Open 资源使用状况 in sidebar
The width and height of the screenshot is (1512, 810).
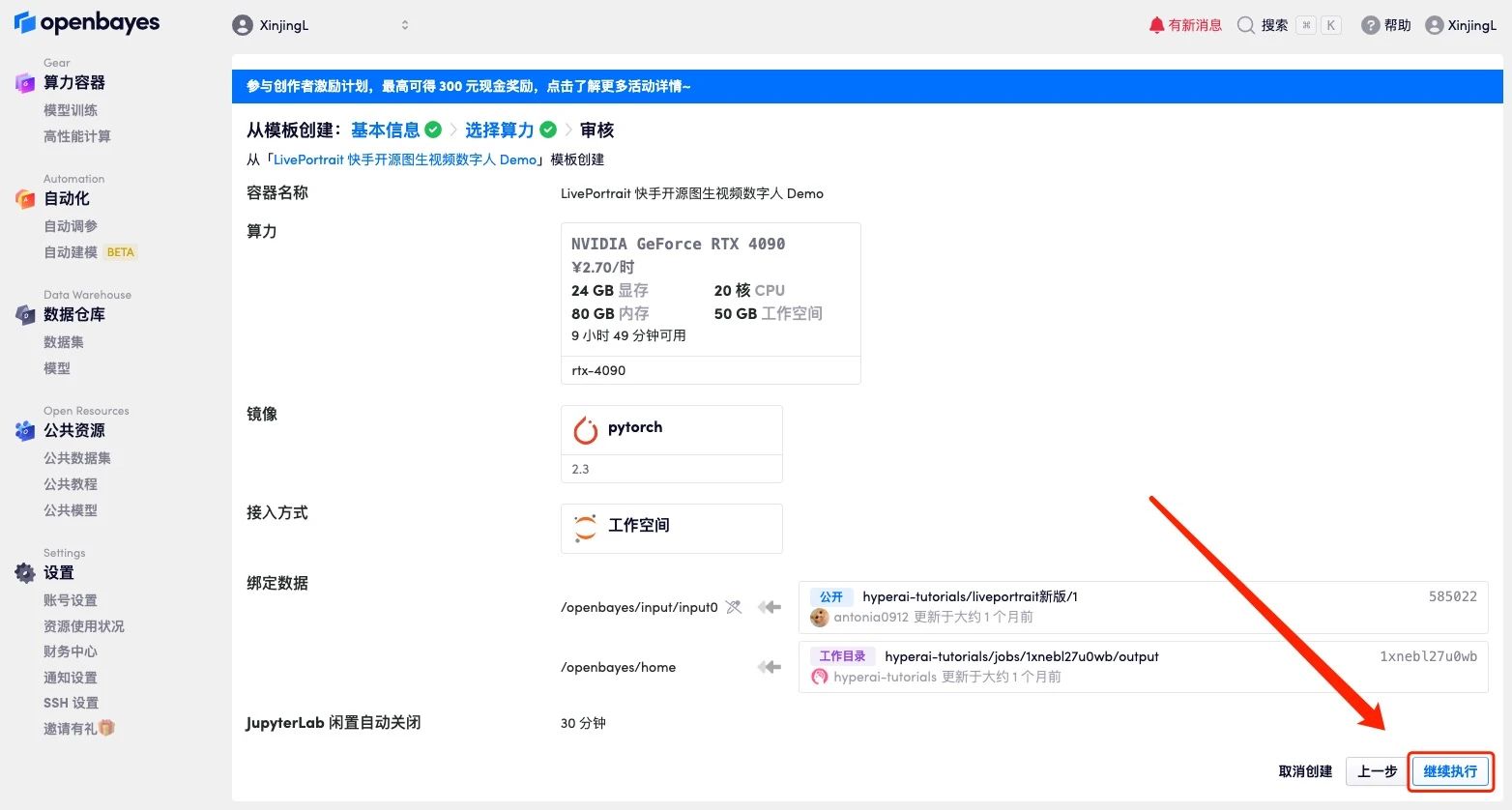(x=84, y=626)
